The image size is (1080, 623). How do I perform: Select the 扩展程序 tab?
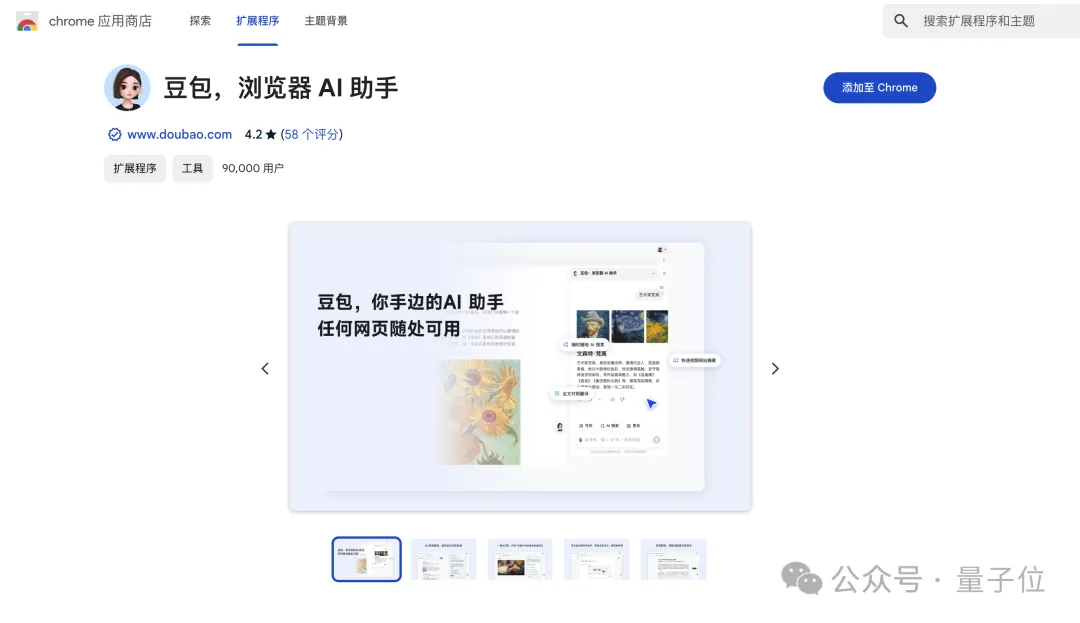258,21
